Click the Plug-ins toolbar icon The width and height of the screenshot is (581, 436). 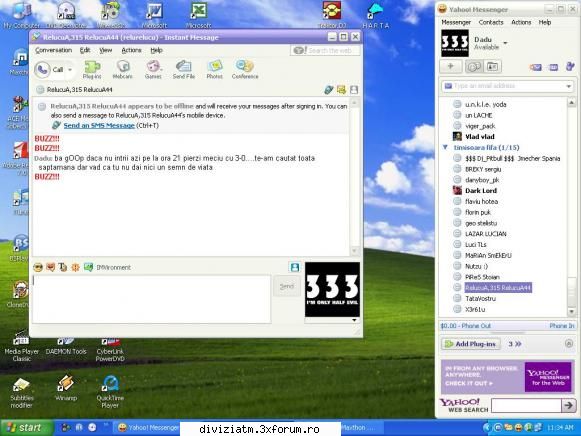[x=92, y=69]
